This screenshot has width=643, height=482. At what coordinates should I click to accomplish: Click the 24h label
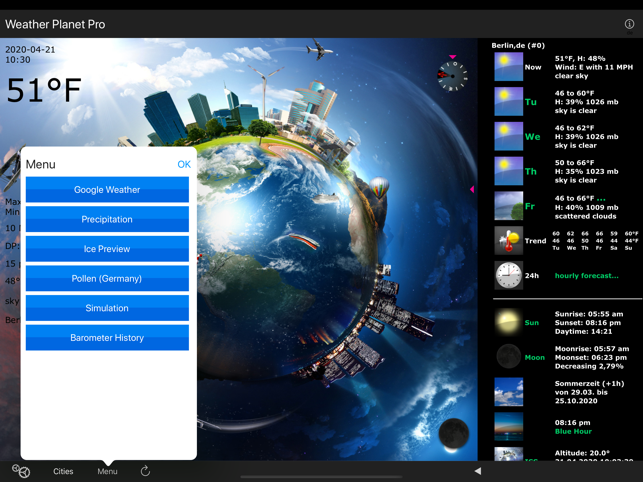pos(532,276)
